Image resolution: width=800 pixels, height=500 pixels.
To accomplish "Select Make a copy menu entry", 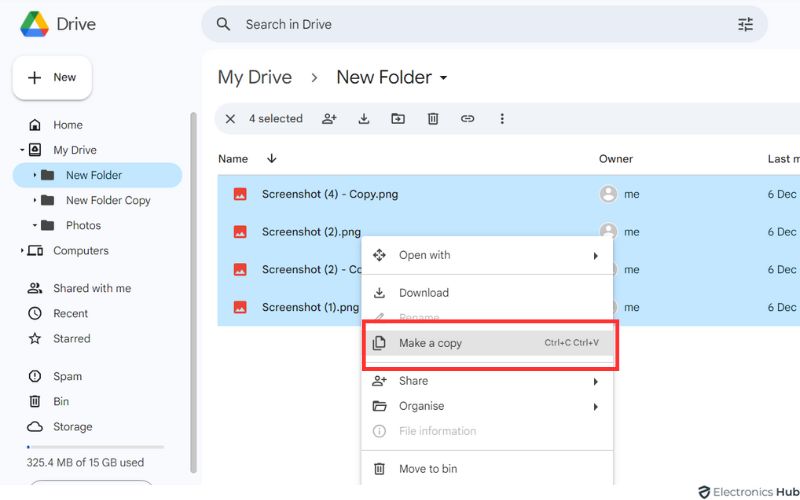I will tap(487, 343).
